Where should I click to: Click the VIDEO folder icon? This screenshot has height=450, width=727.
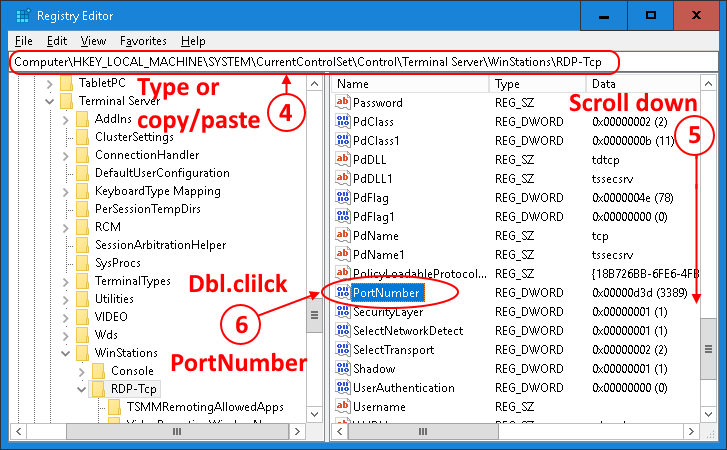[x=83, y=317]
